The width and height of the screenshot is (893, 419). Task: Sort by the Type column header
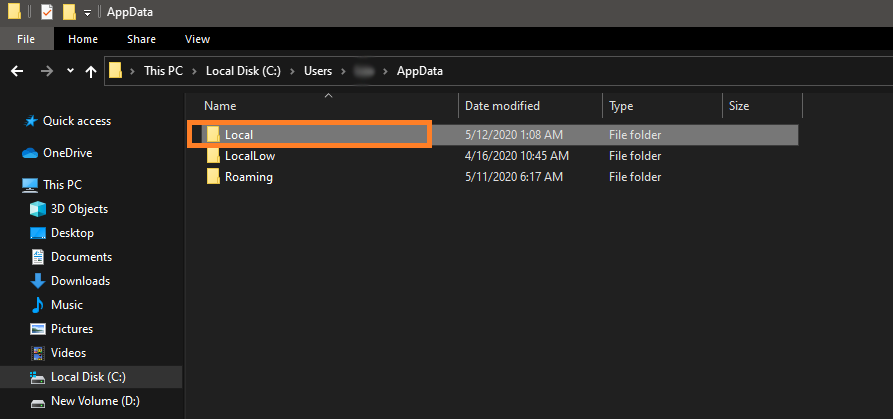[621, 106]
